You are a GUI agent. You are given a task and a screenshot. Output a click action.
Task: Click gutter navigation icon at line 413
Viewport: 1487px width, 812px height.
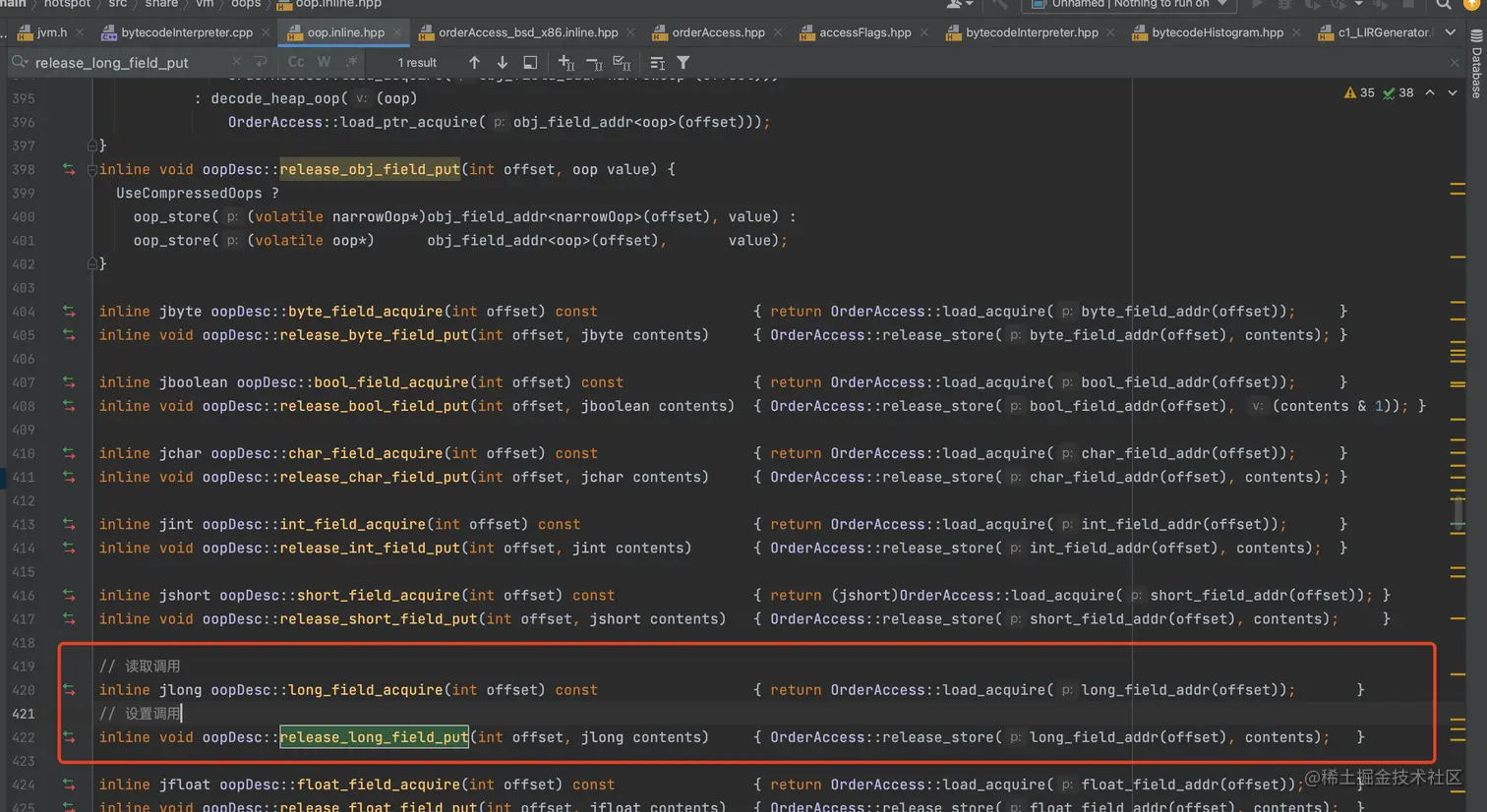(x=69, y=524)
